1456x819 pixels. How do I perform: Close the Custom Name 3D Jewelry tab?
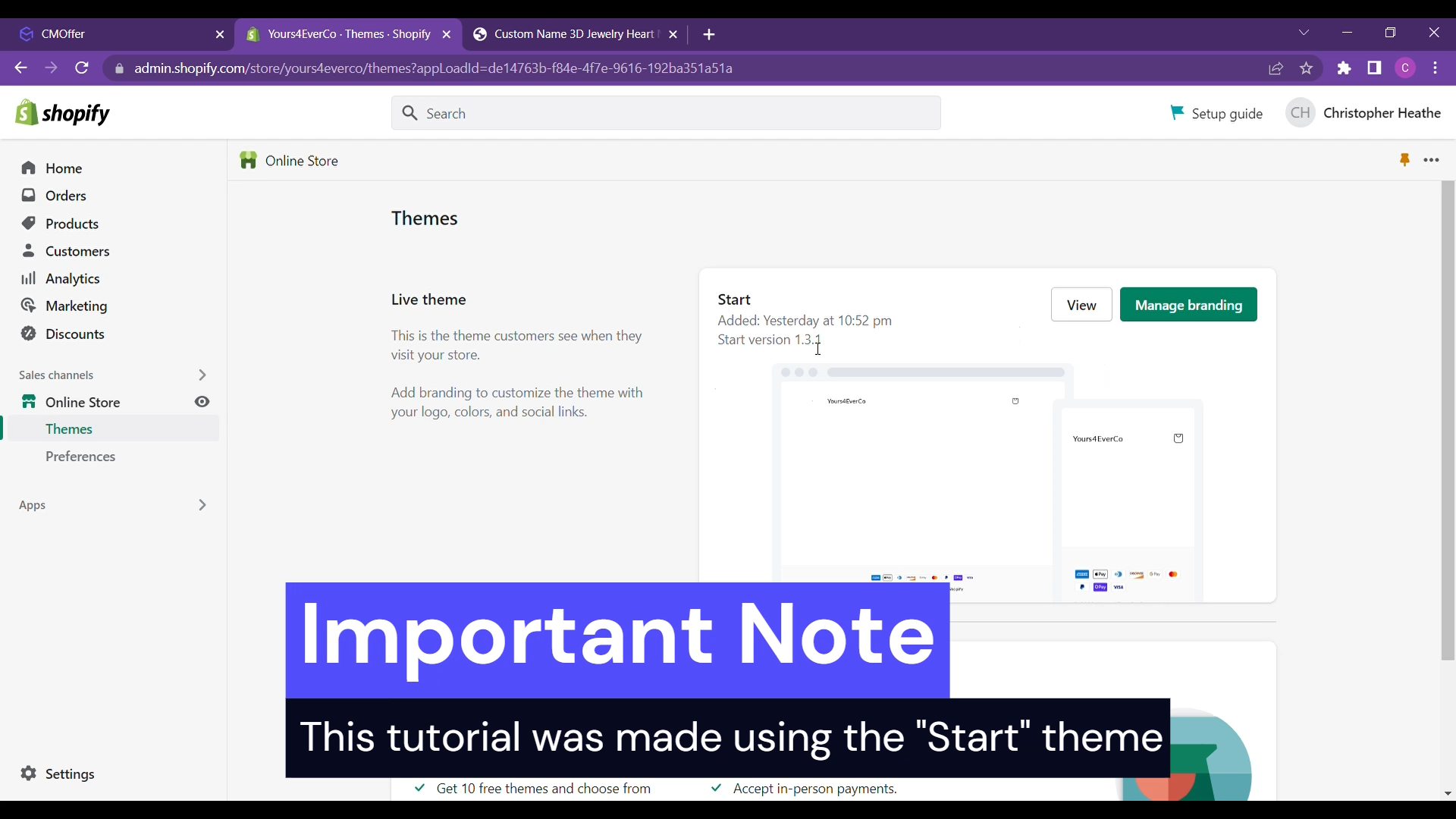click(673, 34)
